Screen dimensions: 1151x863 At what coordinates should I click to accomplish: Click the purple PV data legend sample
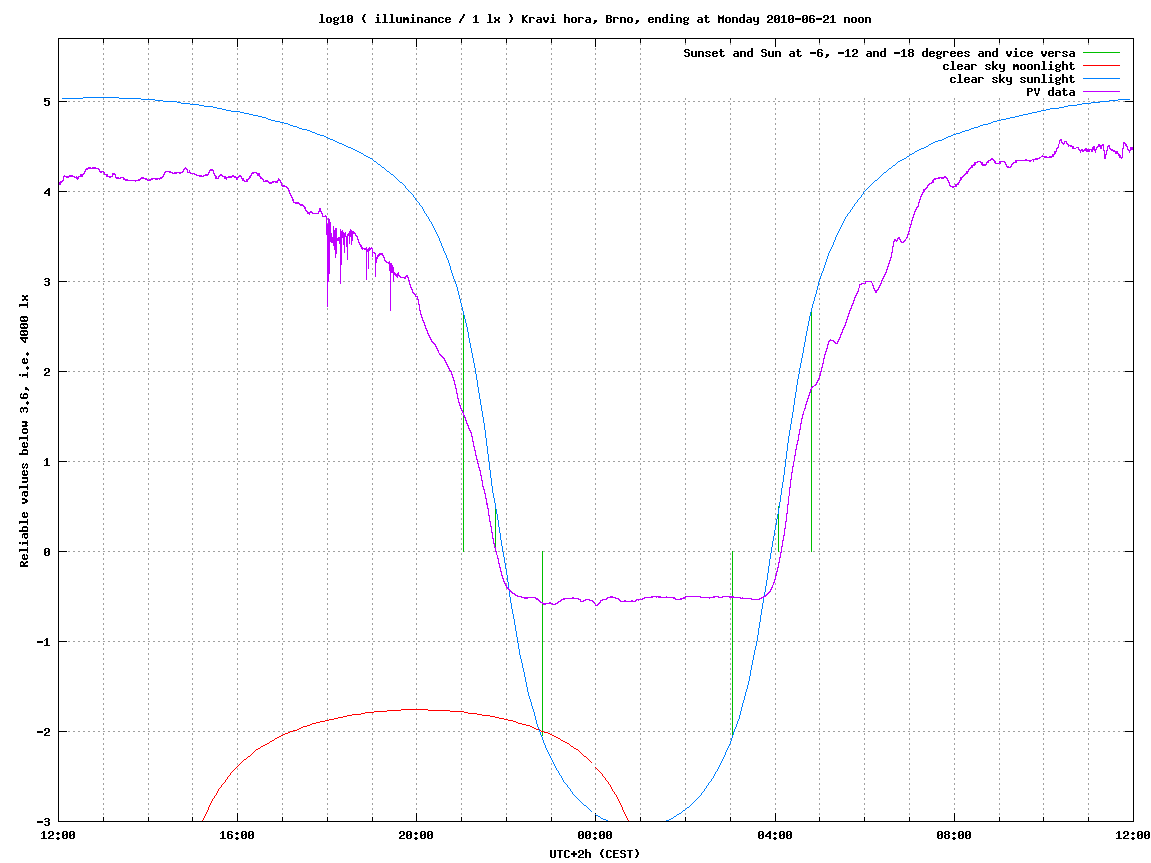click(1101, 92)
